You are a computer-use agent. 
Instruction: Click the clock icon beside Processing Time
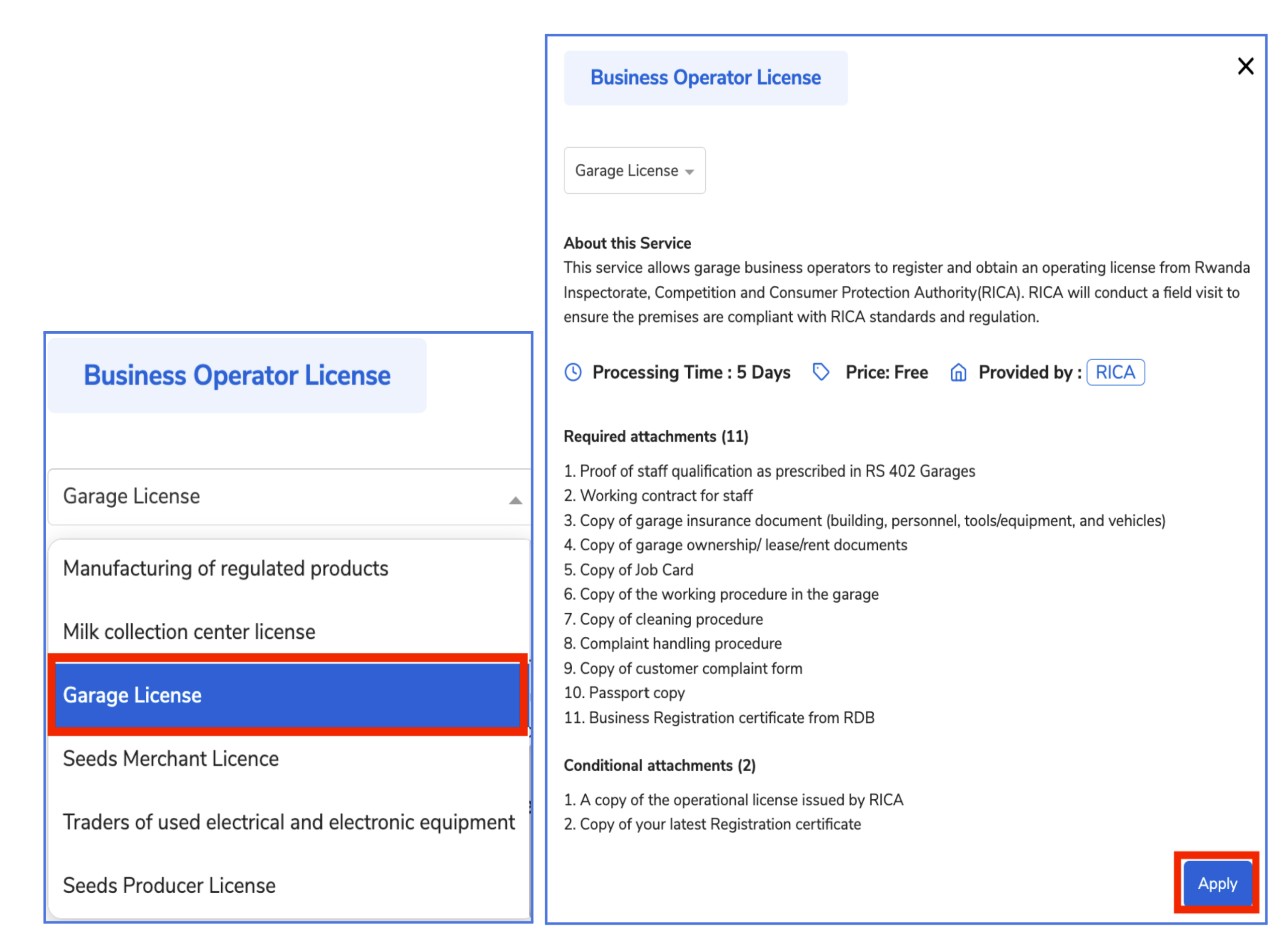(573, 372)
